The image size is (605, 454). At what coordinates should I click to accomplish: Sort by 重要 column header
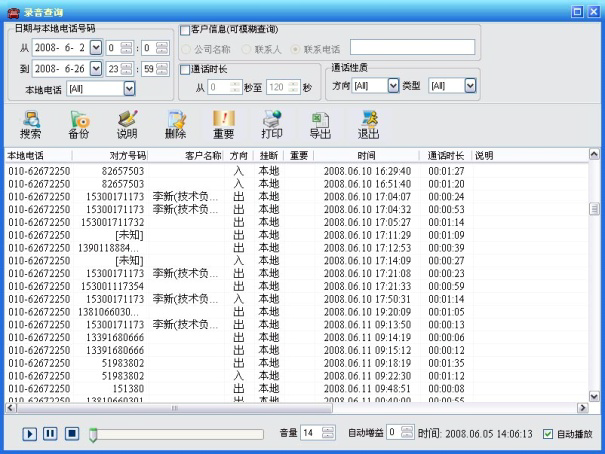coord(299,156)
